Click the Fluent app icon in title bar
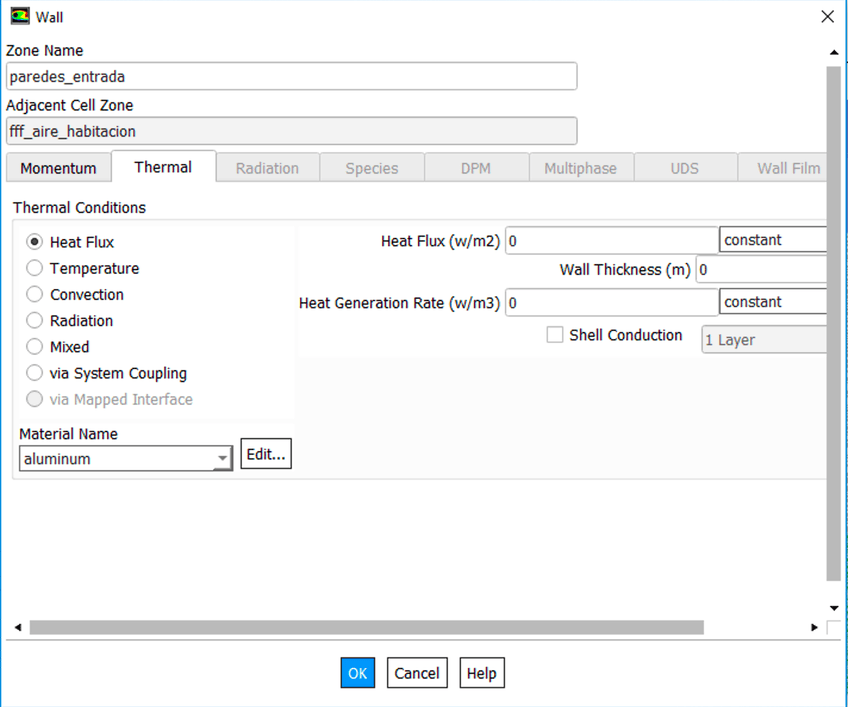The height and width of the screenshot is (707, 848). point(19,17)
